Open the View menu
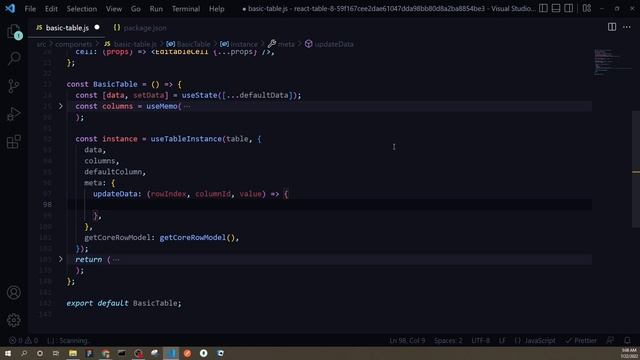Screen dimensions: 640x360 (114, 9)
